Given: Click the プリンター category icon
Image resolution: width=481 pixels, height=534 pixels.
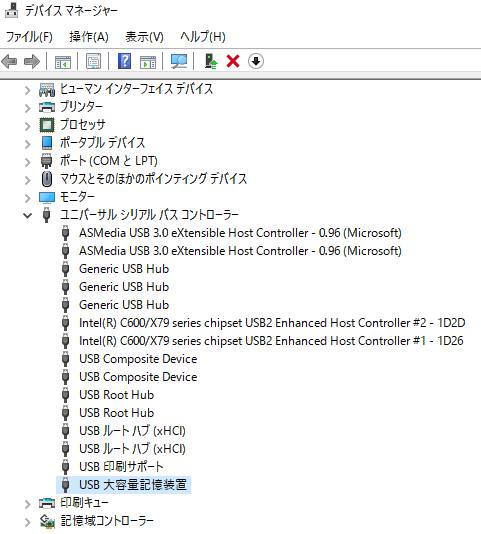Looking at the screenshot, I should click(47, 107).
